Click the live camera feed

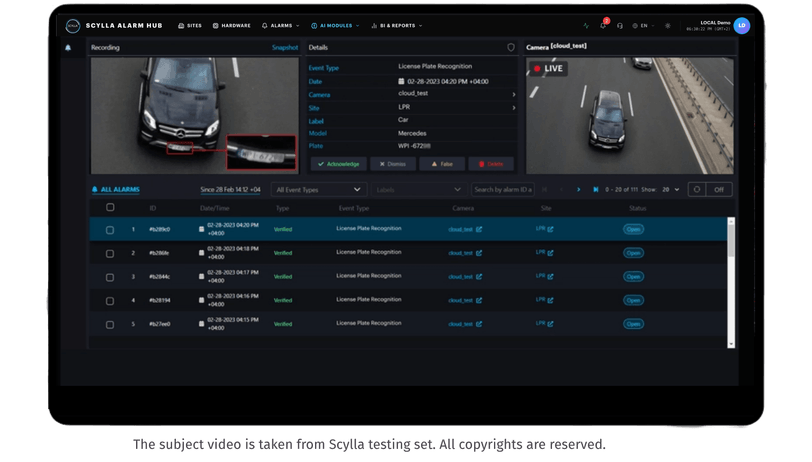click(630, 116)
